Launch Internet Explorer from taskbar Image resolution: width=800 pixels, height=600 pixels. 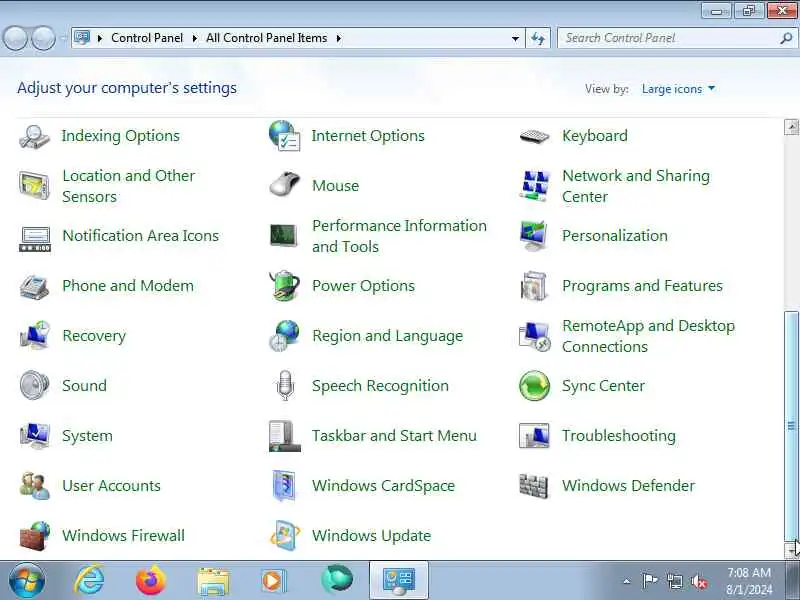pos(90,581)
